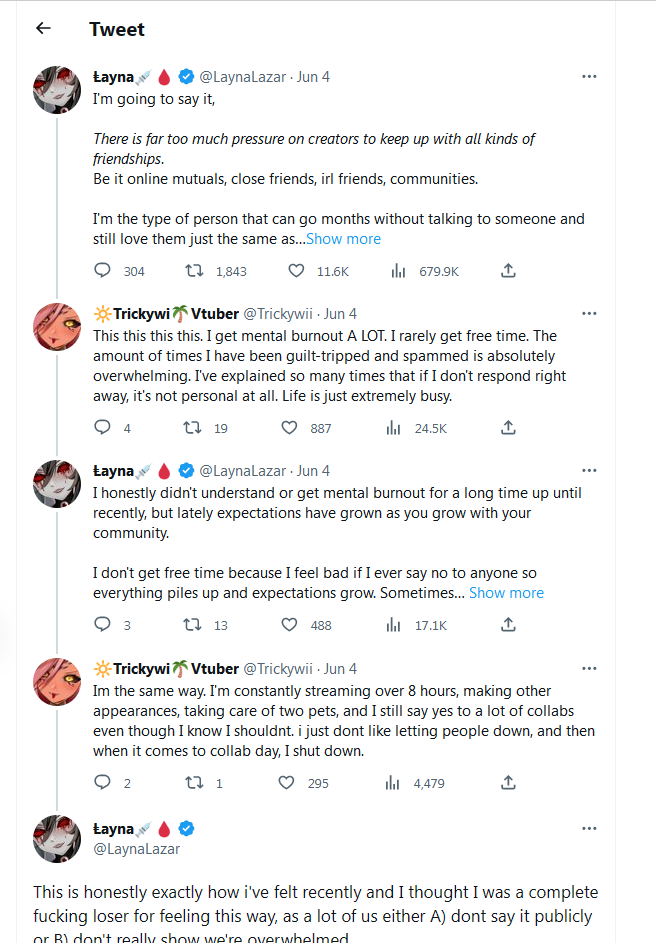
Task: Reply to Trickywi's tweet about collabs
Action: 102,783
